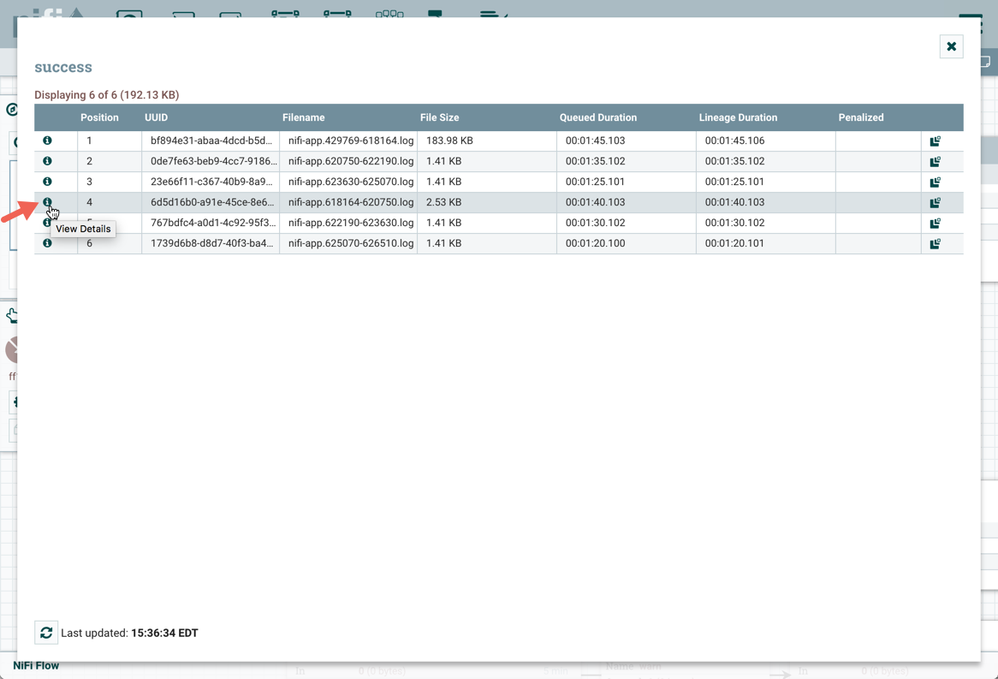View provenance for the flowfile at position 5
This screenshot has height=679, width=998.
pos(934,222)
